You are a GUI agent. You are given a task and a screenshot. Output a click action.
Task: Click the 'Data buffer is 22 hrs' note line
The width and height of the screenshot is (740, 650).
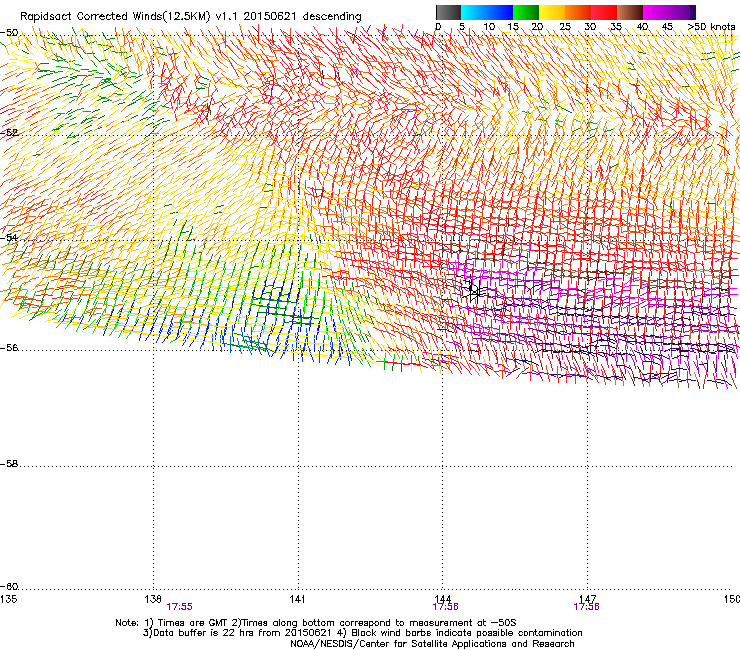pos(362,633)
